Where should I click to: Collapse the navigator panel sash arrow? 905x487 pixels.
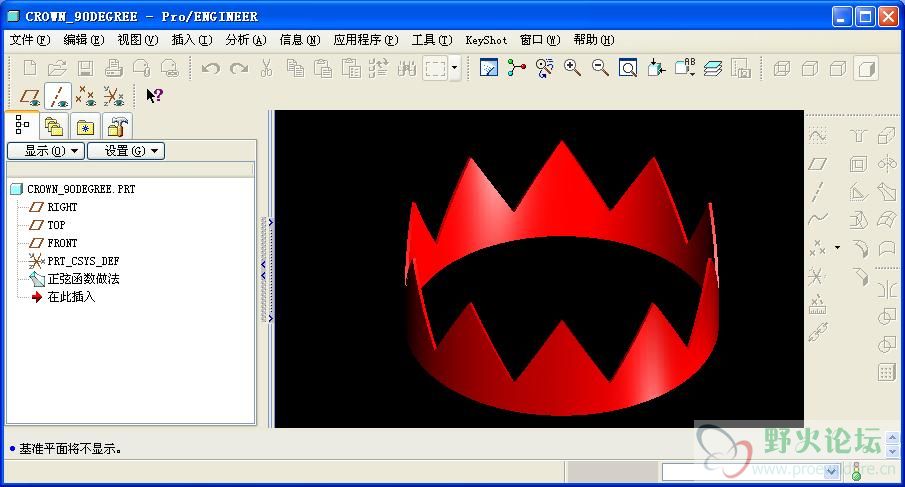pos(264,270)
